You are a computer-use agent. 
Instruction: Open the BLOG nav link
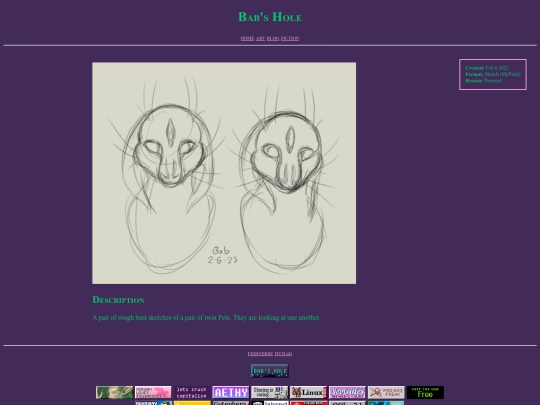273,38
